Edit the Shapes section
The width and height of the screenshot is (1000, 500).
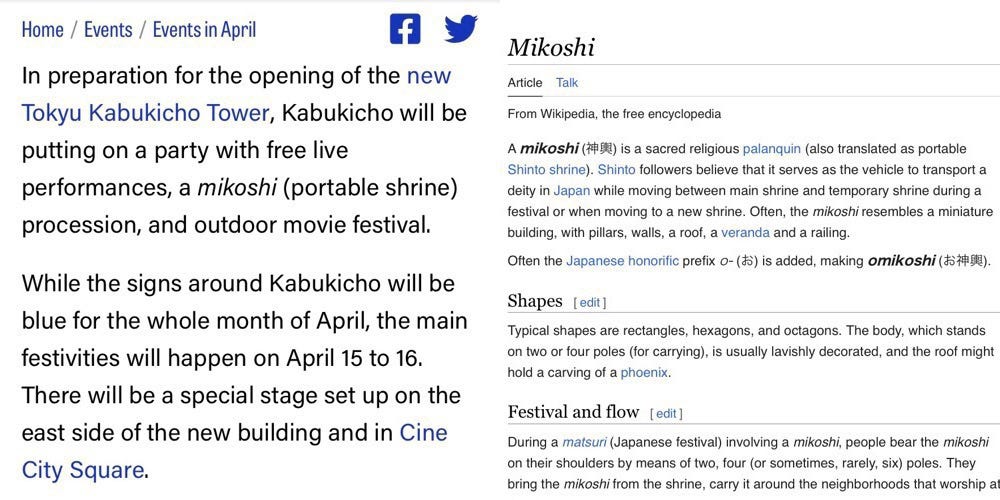click(x=590, y=302)
